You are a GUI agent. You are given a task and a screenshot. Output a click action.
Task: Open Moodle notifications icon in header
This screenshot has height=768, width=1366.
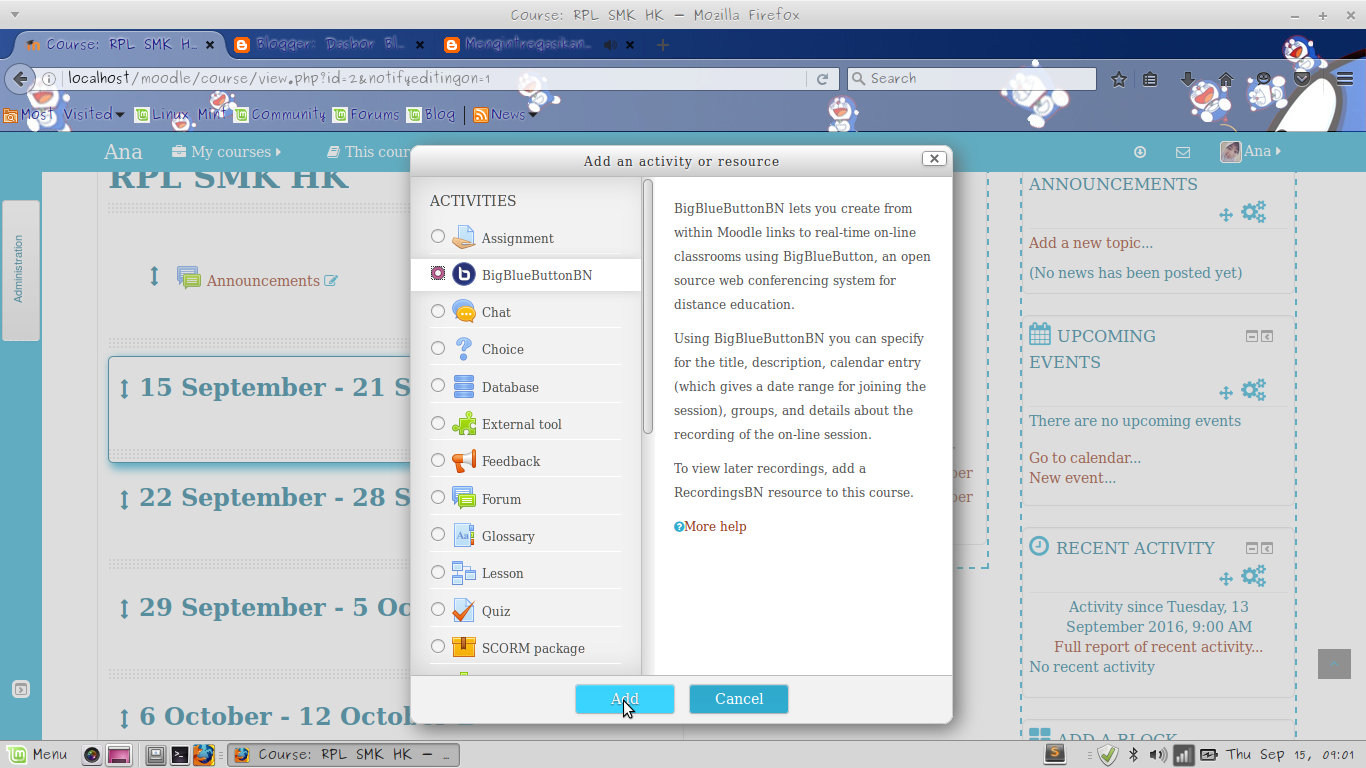[1140, 152]
